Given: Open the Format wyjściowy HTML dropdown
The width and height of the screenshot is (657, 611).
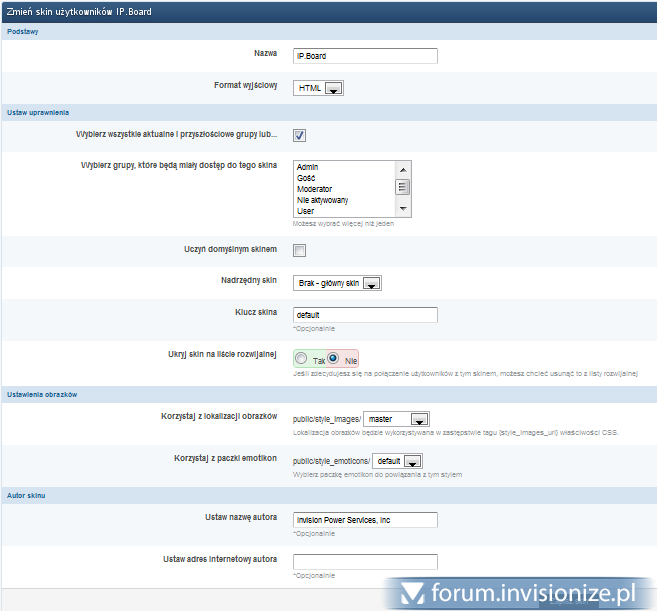Looking at the screenshot, I should (x=319, y=88).
